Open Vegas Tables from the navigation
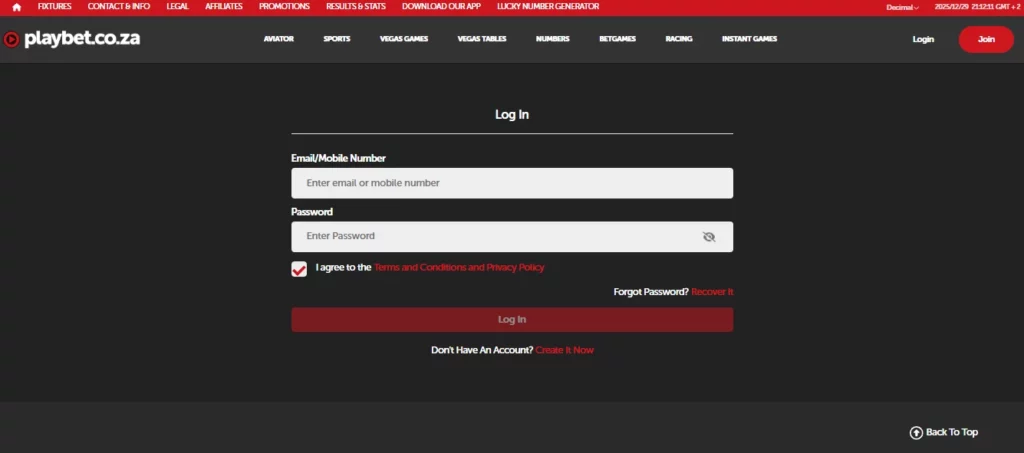The height and width of the screenshot is (453, 1024). [482, 39]
